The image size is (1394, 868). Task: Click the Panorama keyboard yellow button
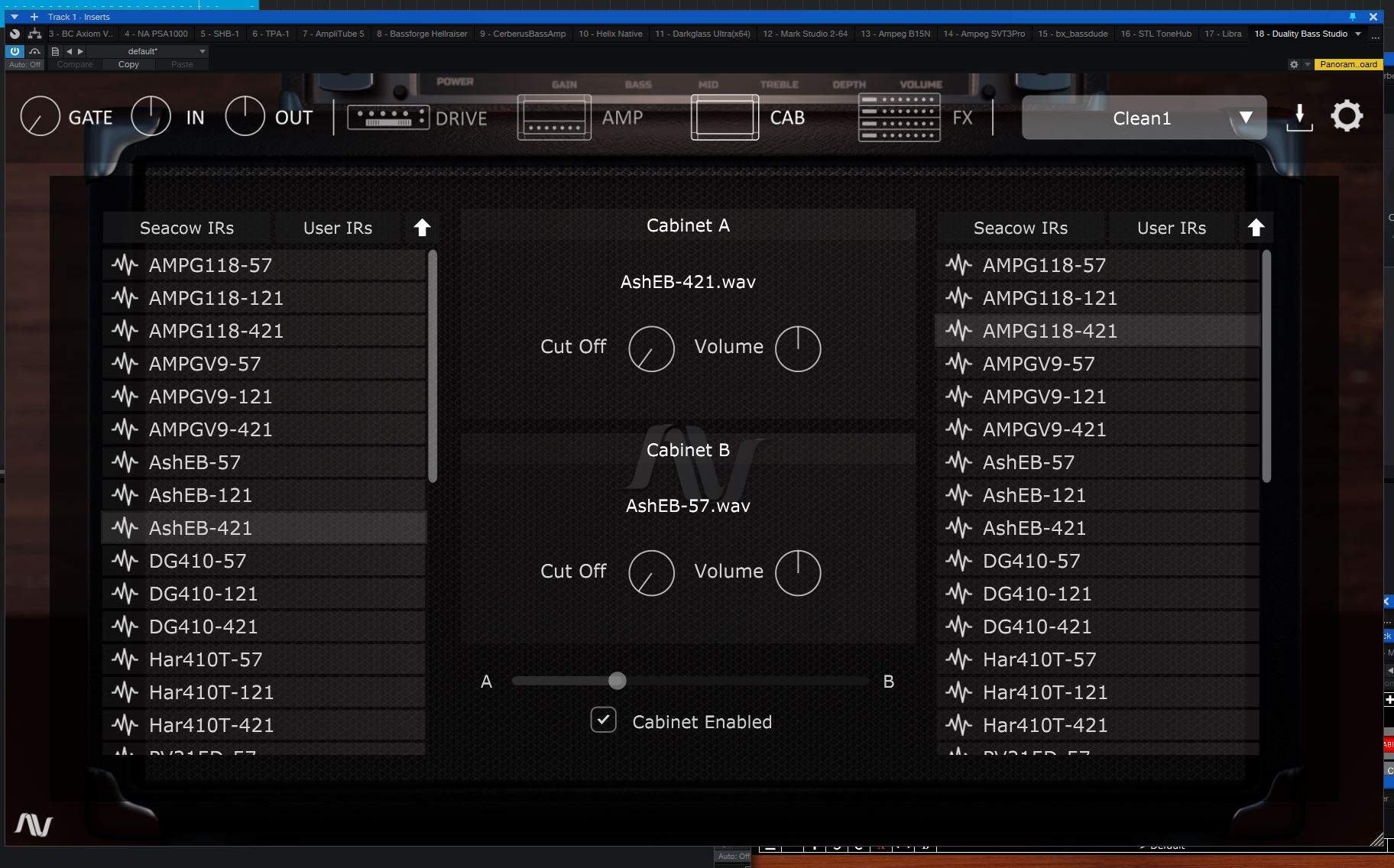tap(1349, 64)
